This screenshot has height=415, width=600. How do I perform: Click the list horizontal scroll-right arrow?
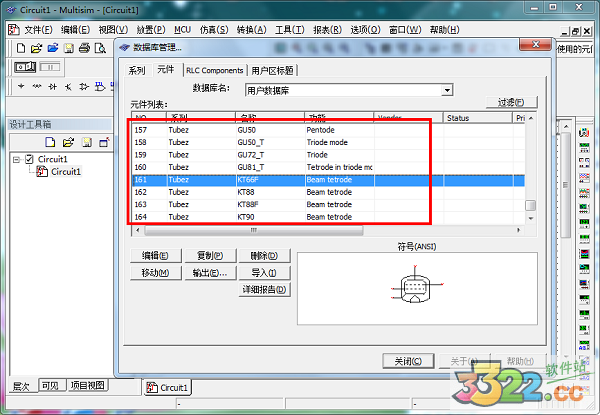[518, 230]
